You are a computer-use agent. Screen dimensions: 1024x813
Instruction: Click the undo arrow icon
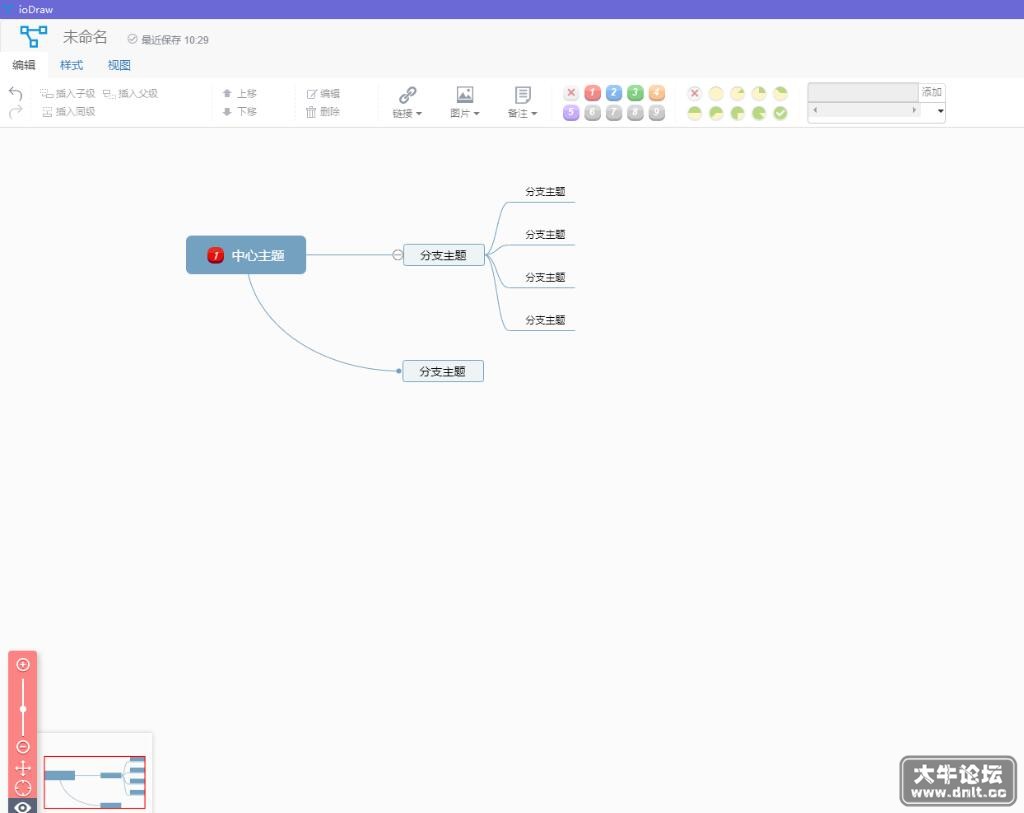[x=16, y=93]
